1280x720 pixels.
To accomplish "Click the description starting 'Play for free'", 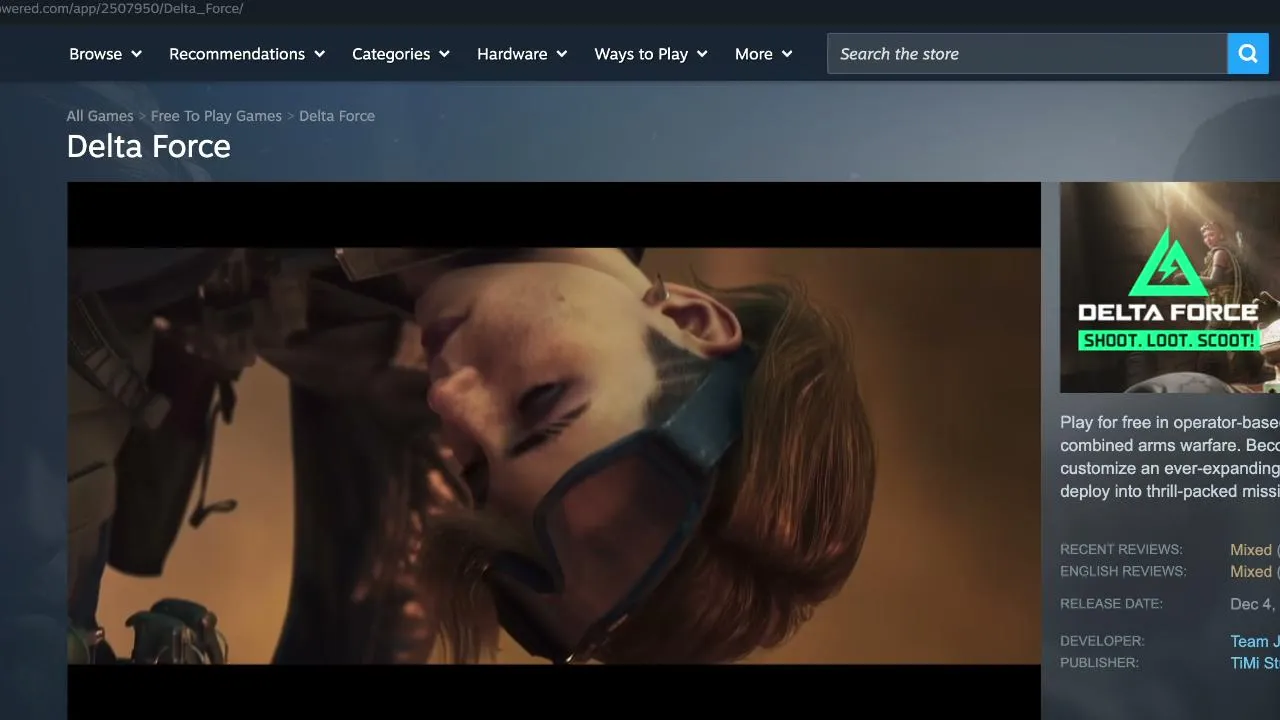I will (x=1170, y=457).
